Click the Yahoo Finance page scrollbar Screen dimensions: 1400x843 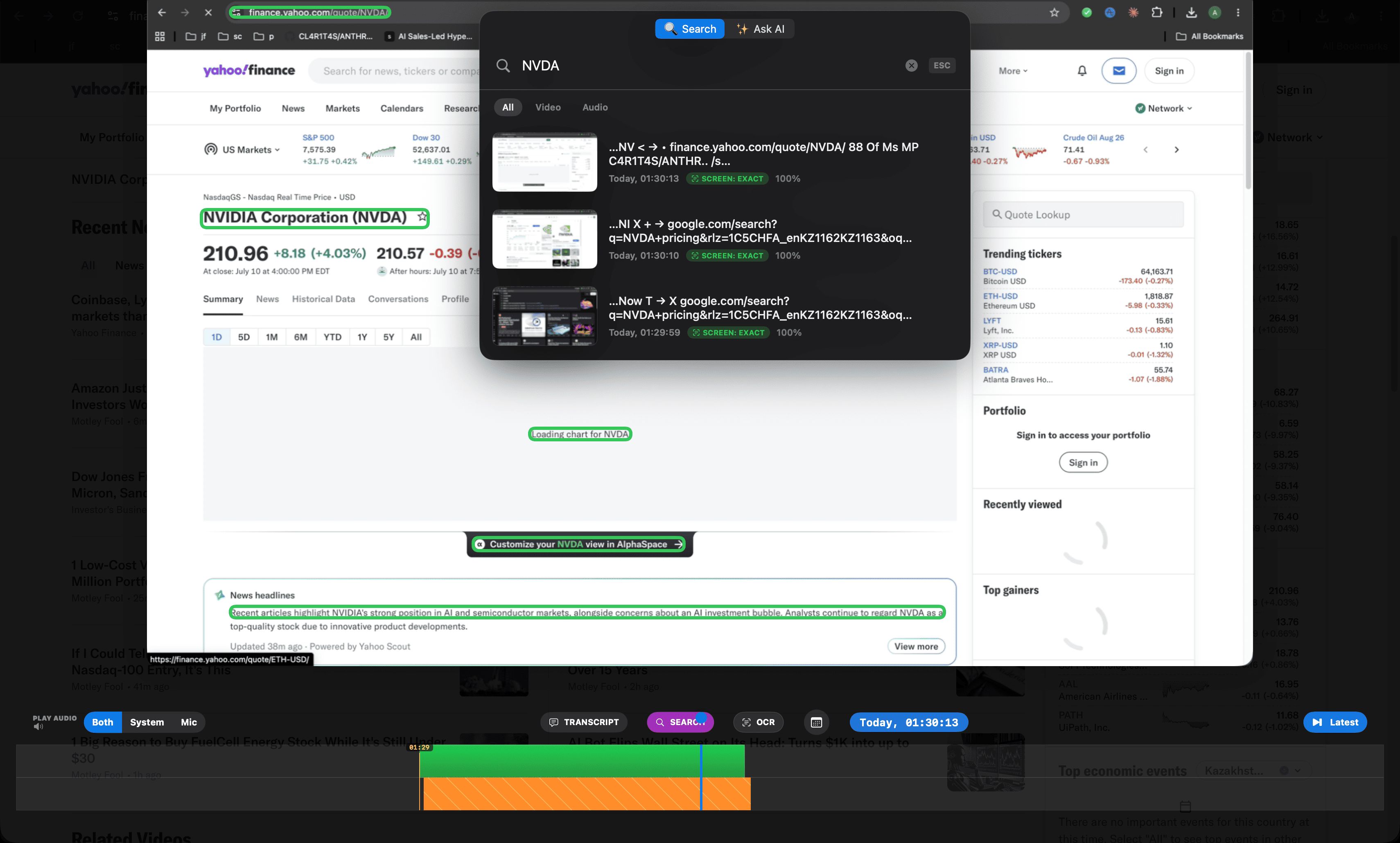click(x=1248, y=121)
